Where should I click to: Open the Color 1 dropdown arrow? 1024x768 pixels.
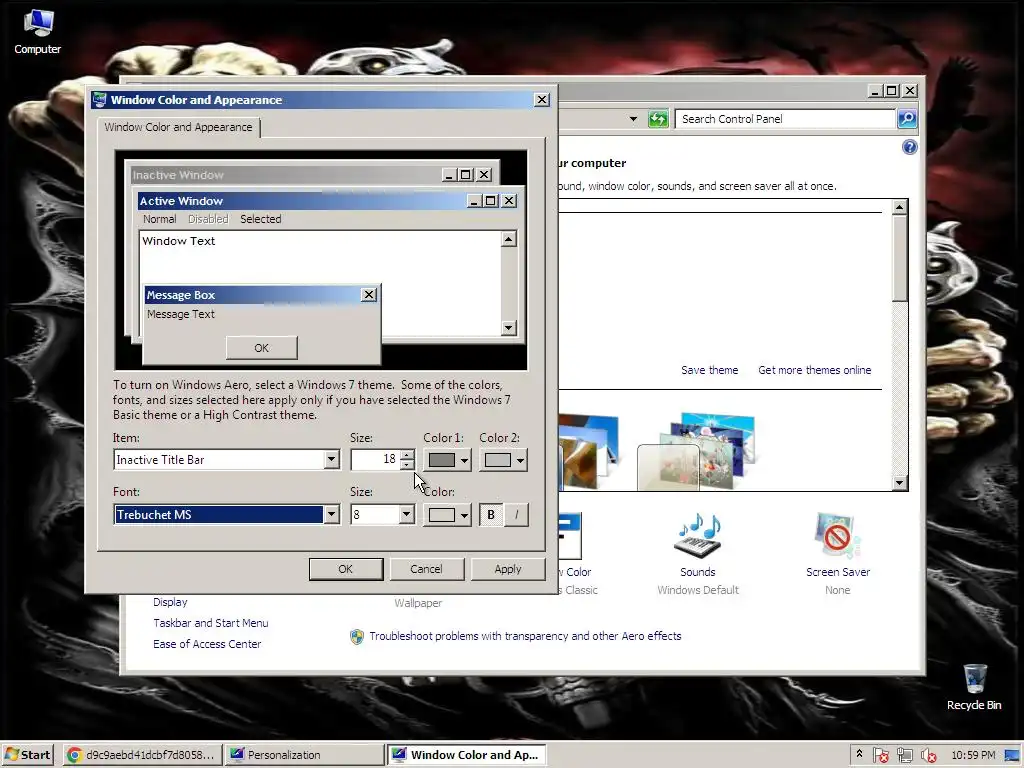tap(464, 460)
